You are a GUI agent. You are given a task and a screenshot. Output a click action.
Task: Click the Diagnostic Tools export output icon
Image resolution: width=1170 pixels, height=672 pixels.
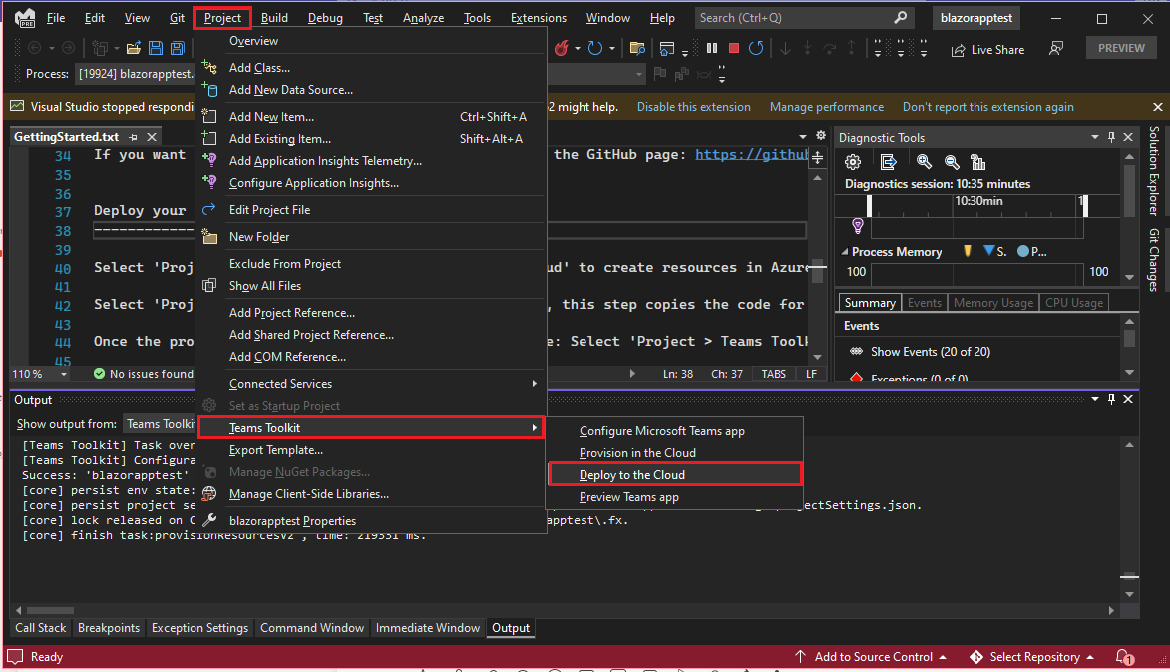[x=888, y=162]
